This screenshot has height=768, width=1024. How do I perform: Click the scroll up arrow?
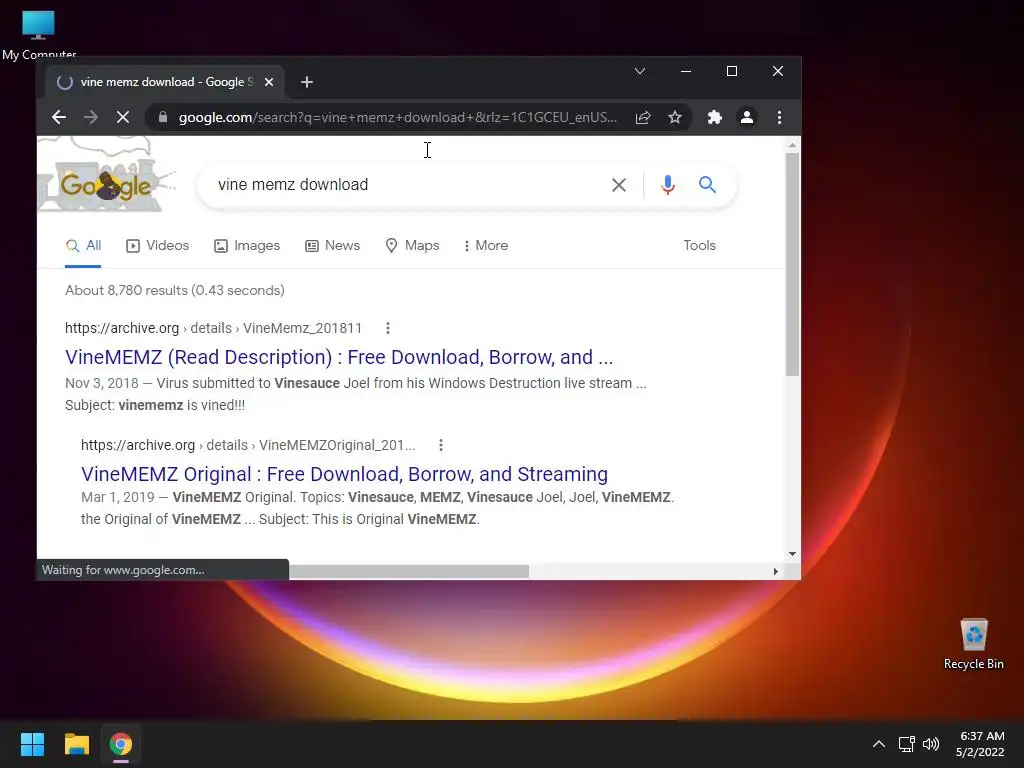792,145
